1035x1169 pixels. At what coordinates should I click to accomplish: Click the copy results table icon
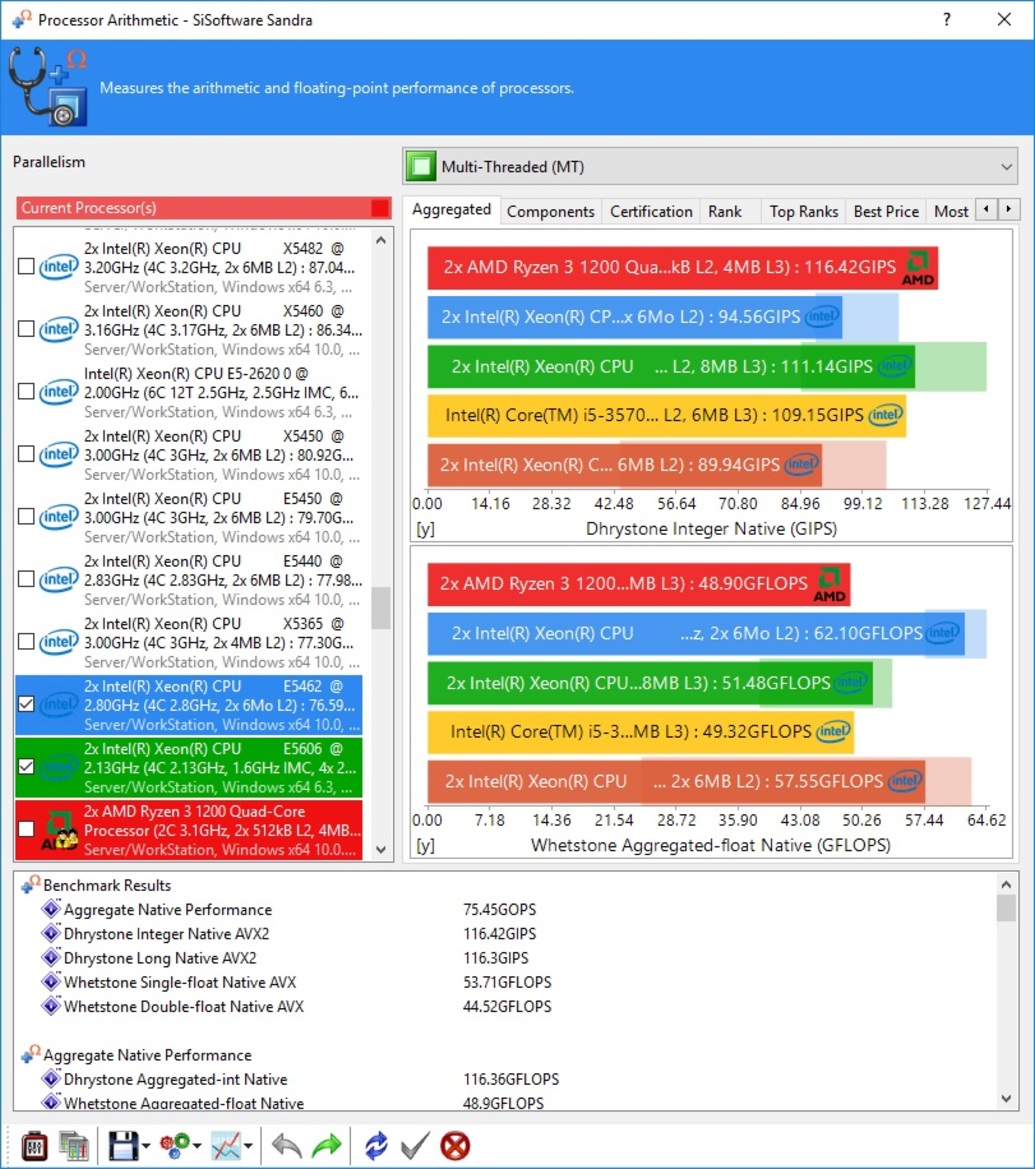[74, 1146]
